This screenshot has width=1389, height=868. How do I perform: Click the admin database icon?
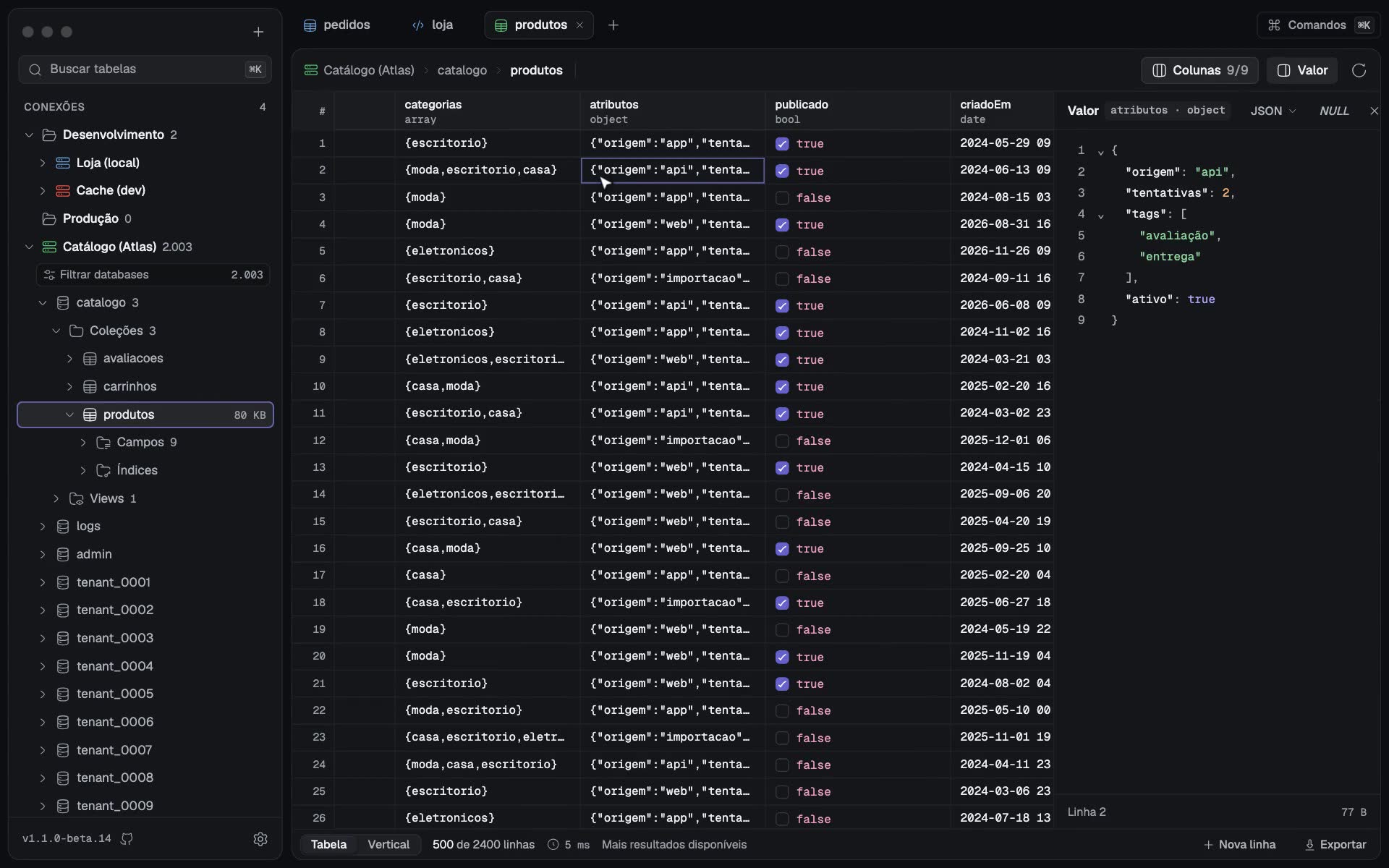pyautogui.click(x=63, y=555)
